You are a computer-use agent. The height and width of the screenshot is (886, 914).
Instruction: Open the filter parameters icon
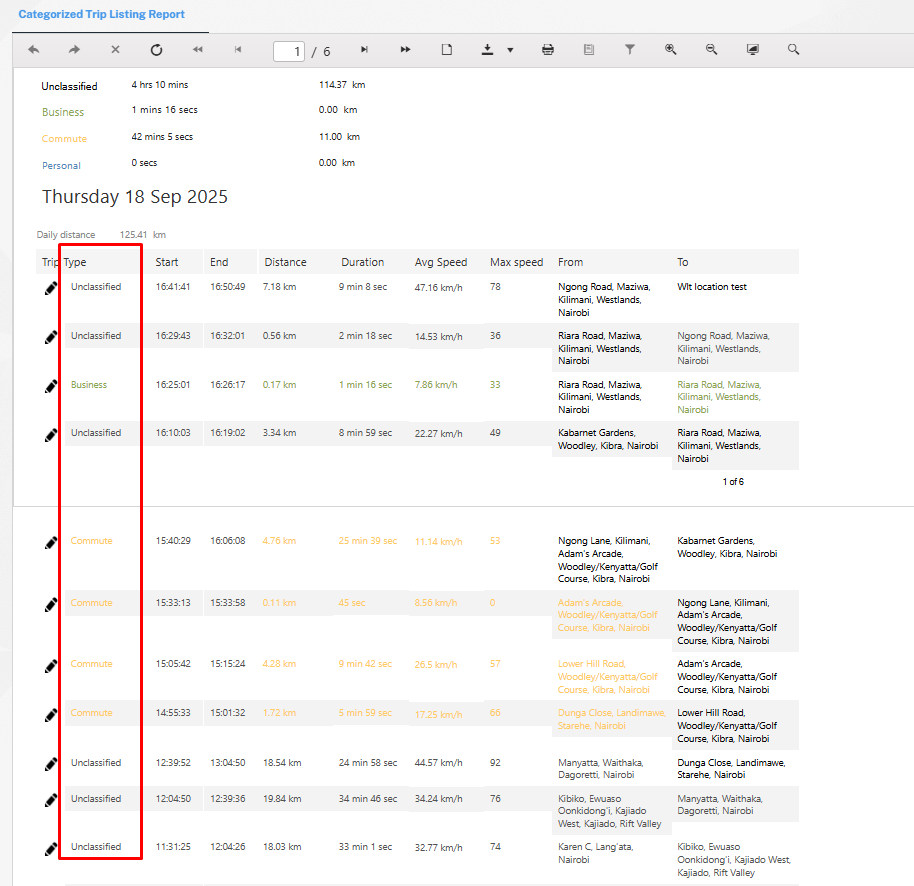tap(630, 50)
